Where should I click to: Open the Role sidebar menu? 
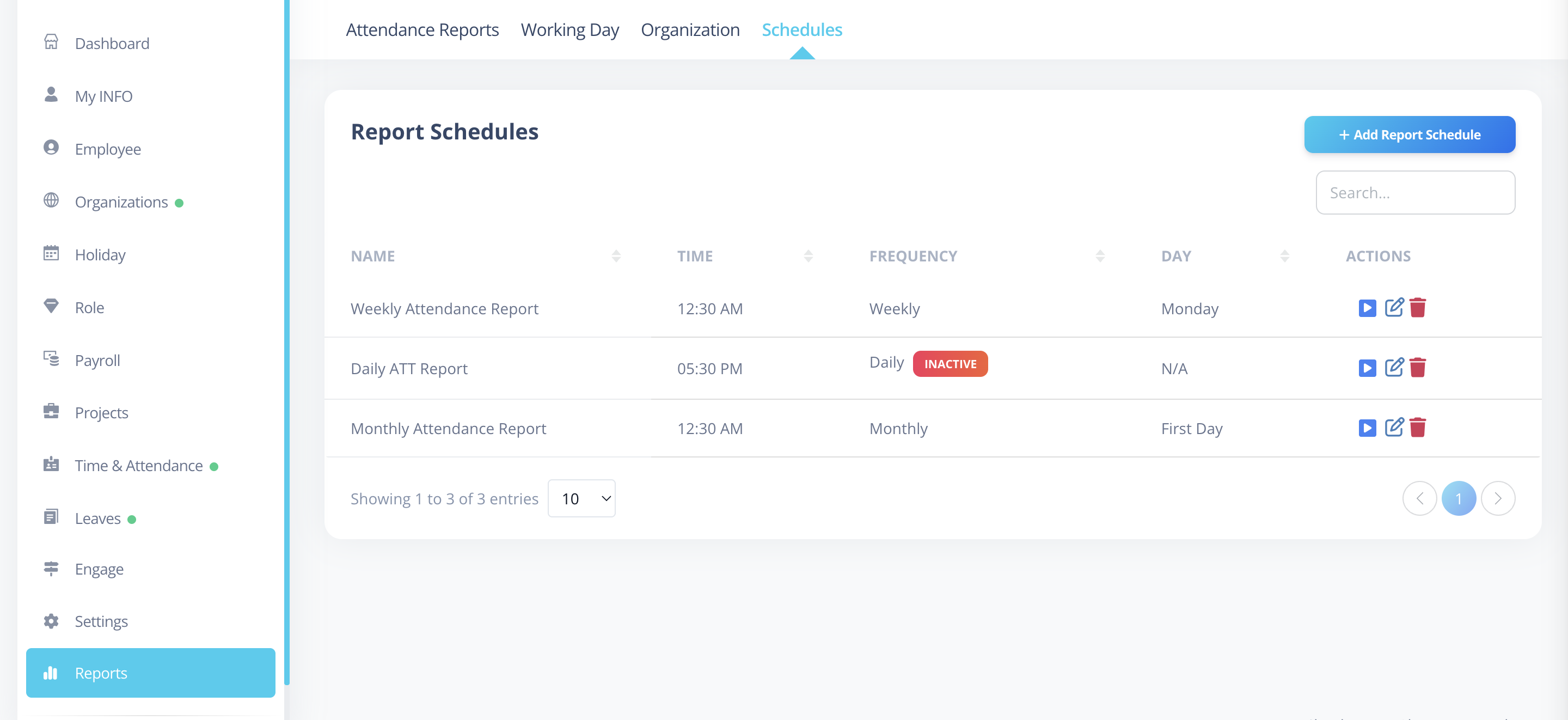[89, 307]
